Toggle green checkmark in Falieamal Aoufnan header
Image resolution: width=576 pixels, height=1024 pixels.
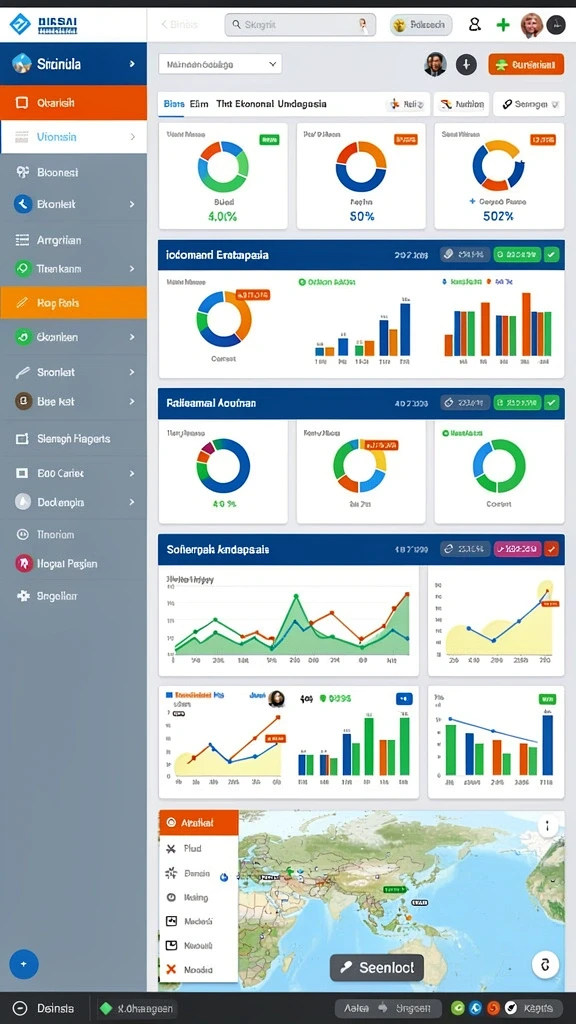point(552,403)
